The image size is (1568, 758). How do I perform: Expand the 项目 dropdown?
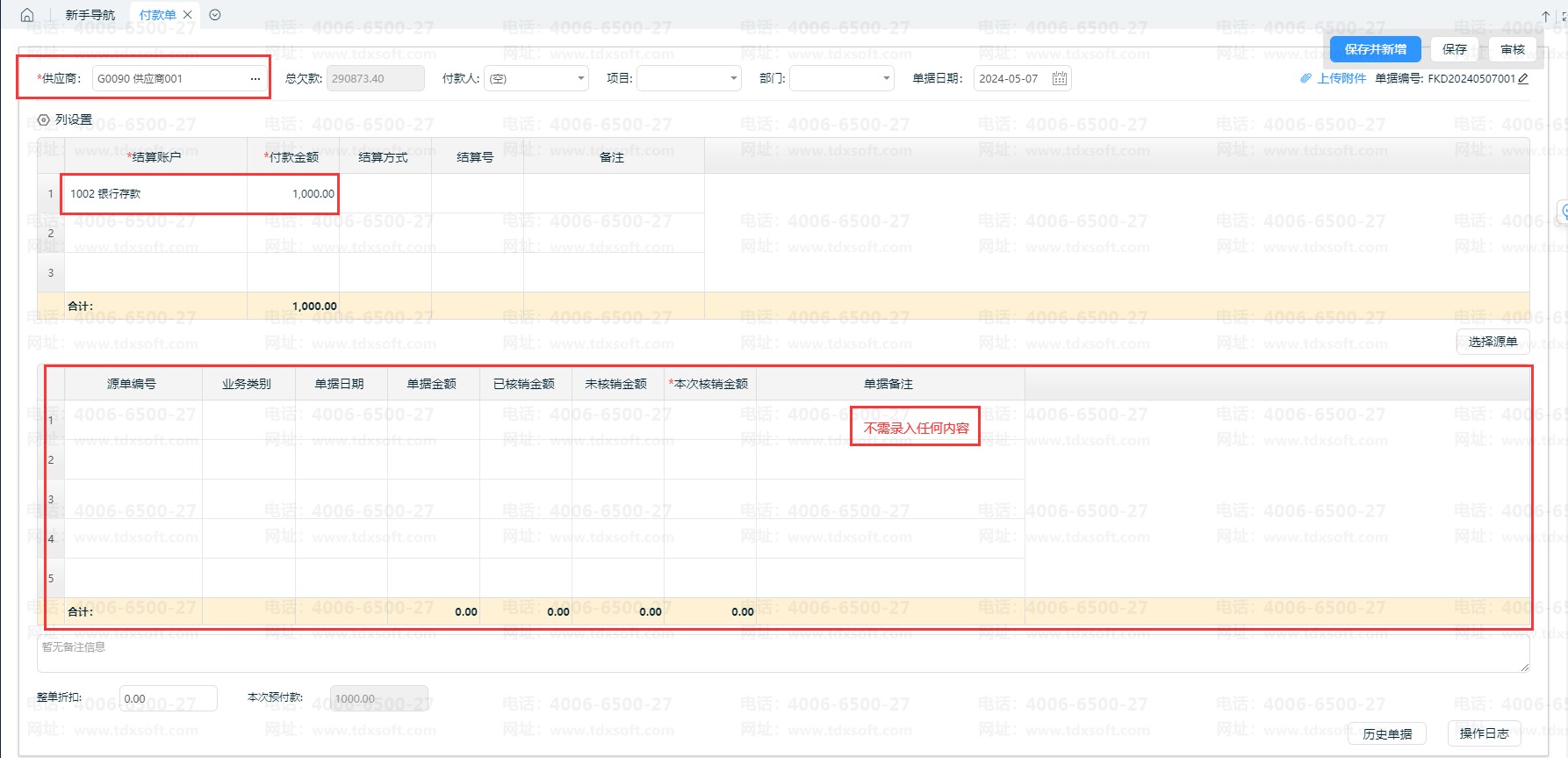click(x=734, y=79)
